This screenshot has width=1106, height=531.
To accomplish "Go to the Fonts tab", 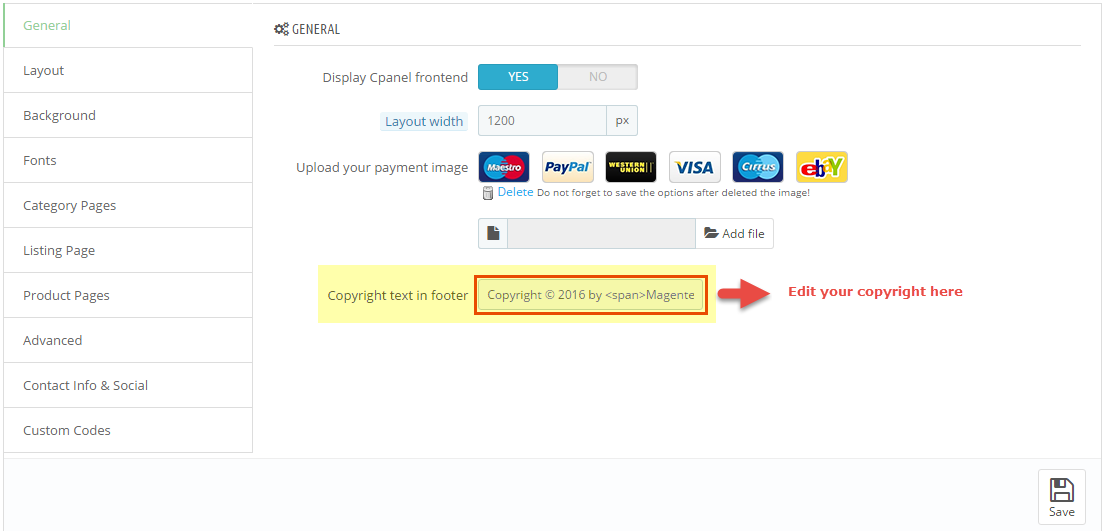I will click(128, 161).
